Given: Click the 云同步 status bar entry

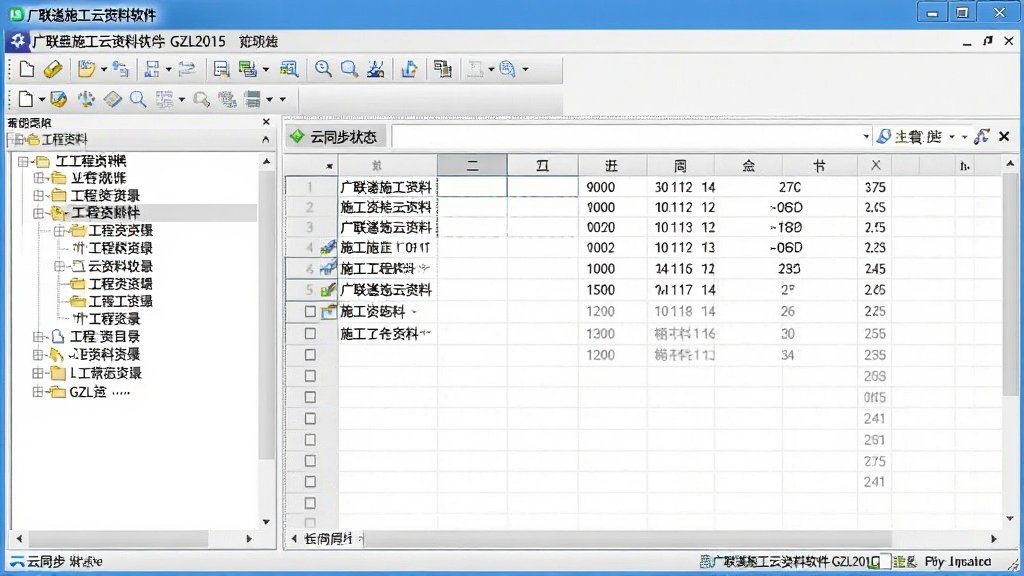Looking at the screenshot, I should (x=56, y=562).
